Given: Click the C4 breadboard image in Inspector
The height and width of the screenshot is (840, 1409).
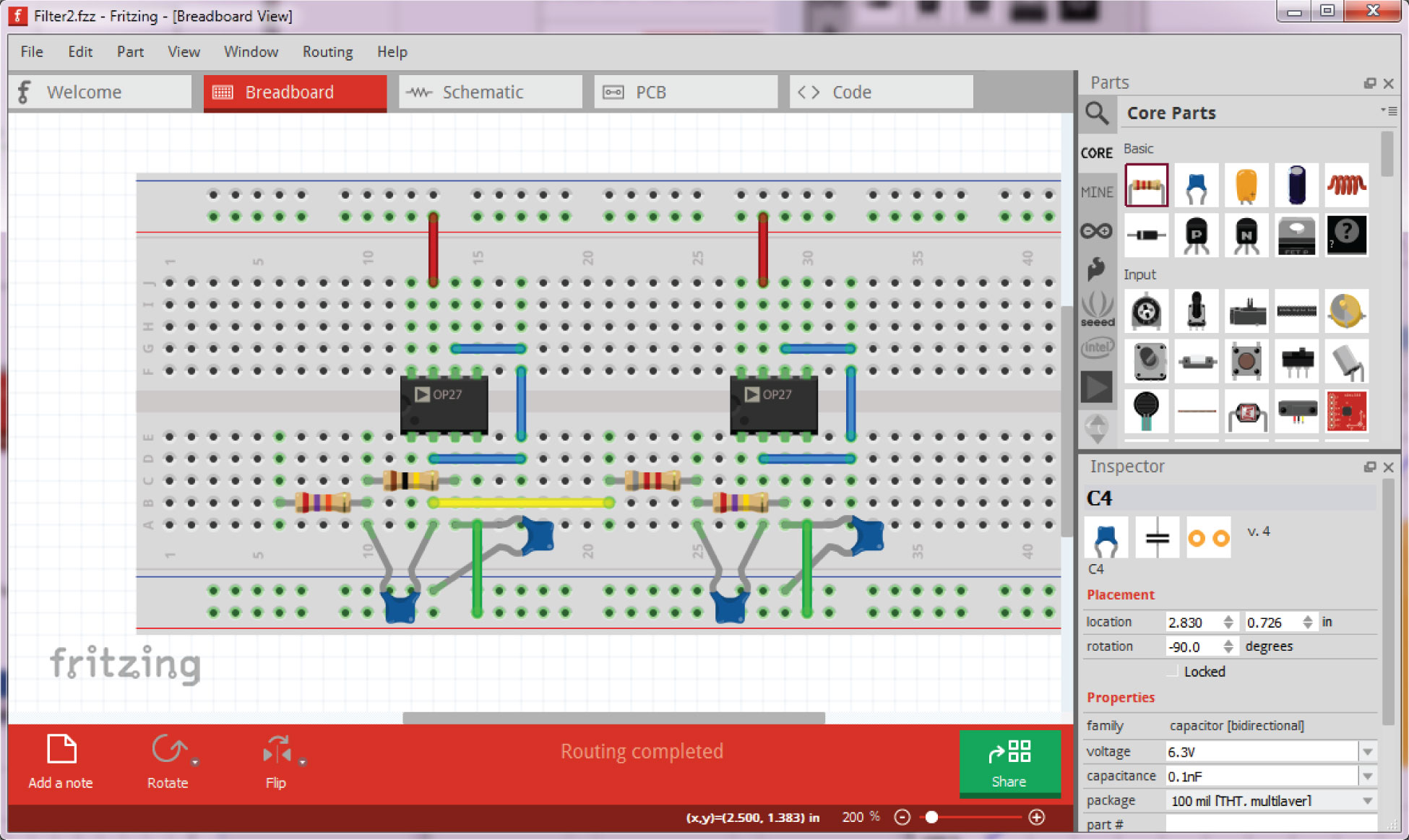Looking at the screenshot, I should click(x=1106, y=538).
